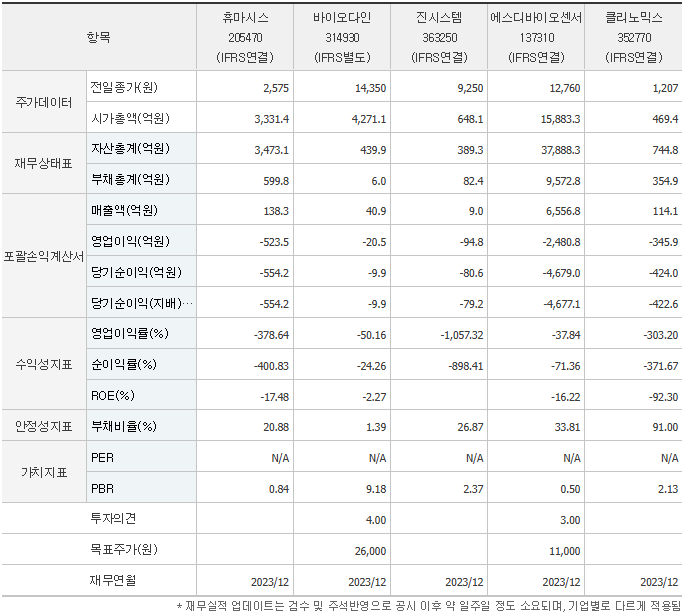Image resolution: width=684 pixels, height=613 pixels.
Task: Click the 부채비율(%) row label
Action: [x=123, y=426]
